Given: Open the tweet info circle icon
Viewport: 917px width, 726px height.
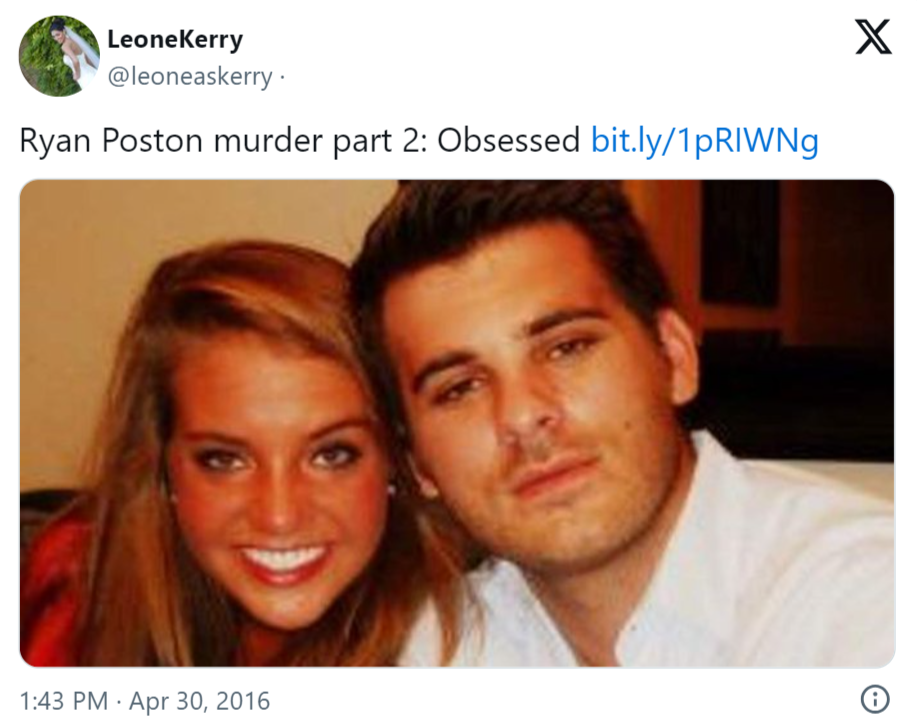Looking at the screenshot, I should tap(875, 698).
